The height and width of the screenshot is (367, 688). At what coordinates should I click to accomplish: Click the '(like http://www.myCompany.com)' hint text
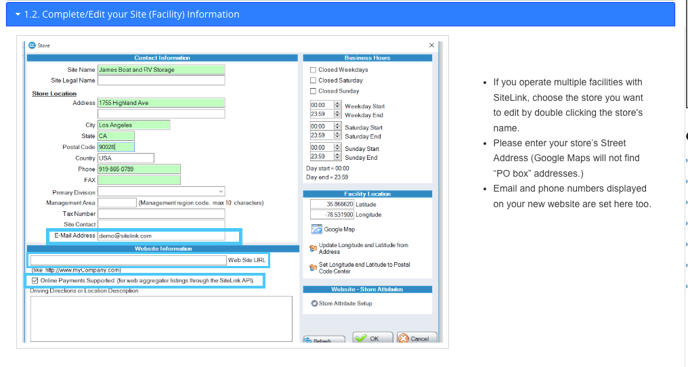click(x=76, y=270)
